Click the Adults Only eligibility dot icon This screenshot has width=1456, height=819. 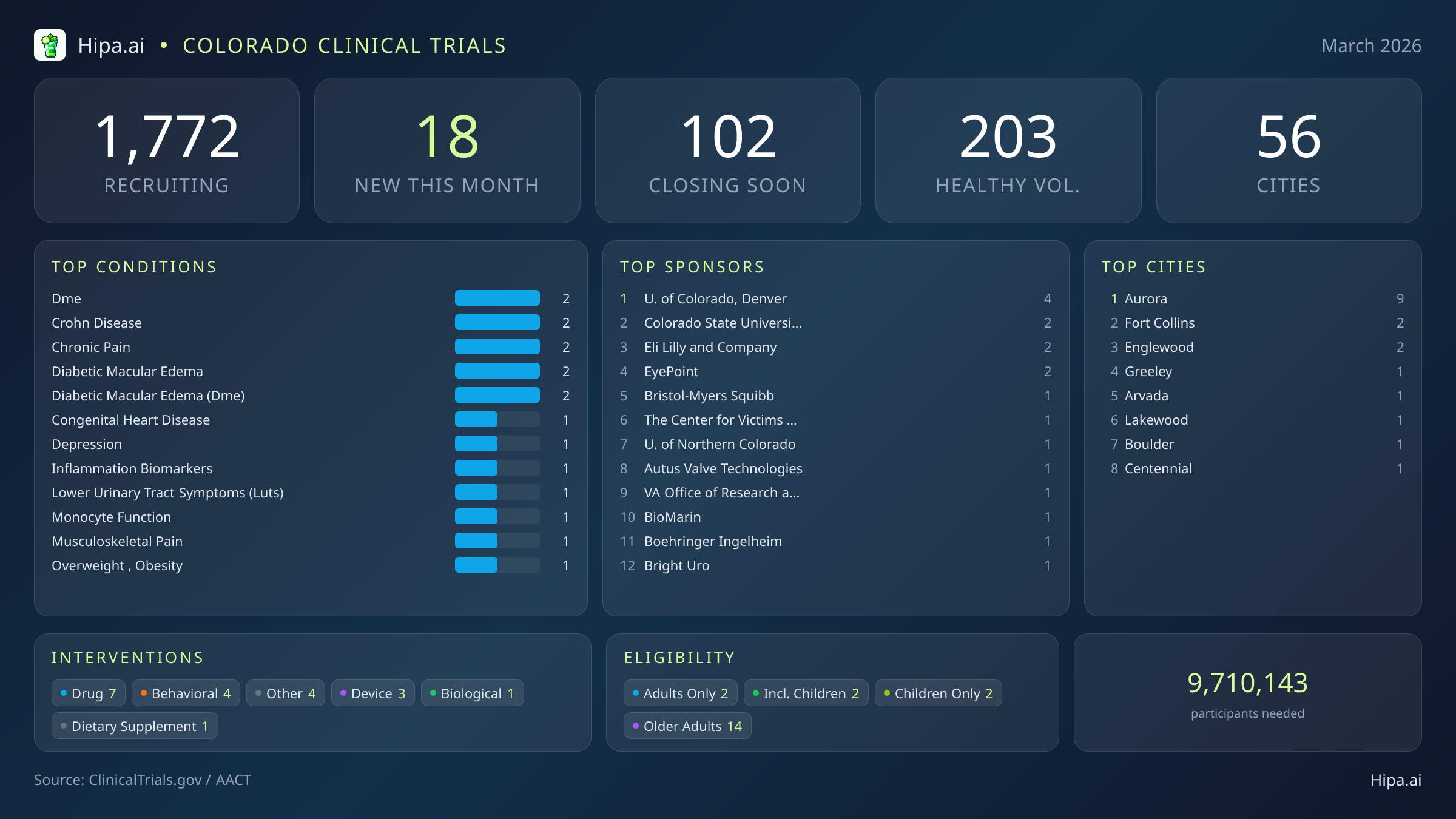point(635,692)
